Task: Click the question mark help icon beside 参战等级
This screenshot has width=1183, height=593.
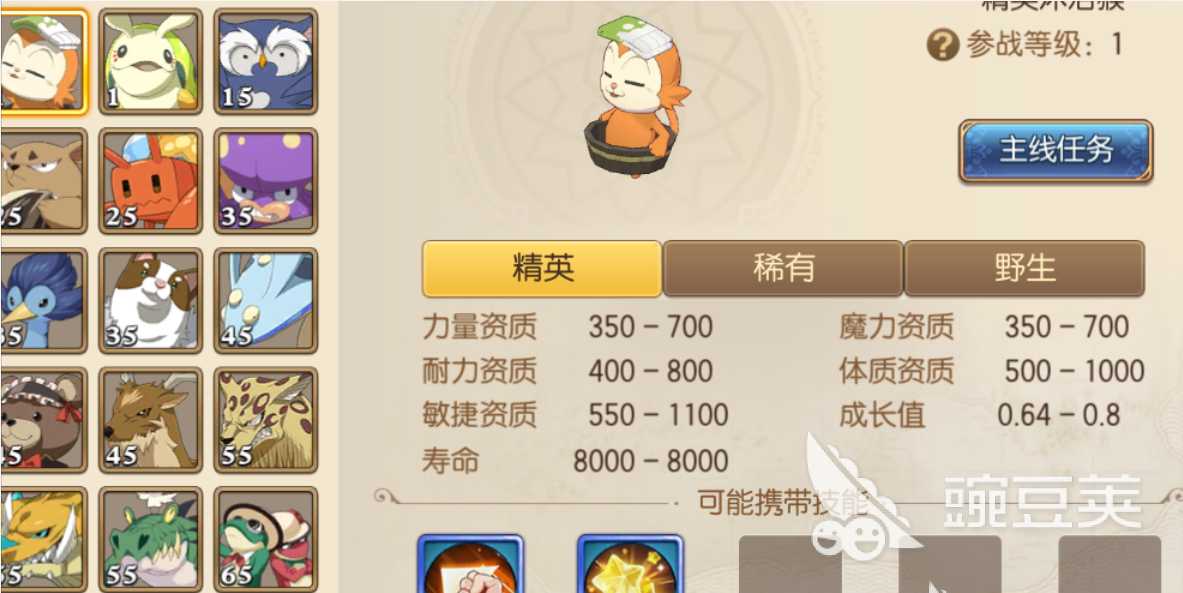Action: [x=943, y=45]
